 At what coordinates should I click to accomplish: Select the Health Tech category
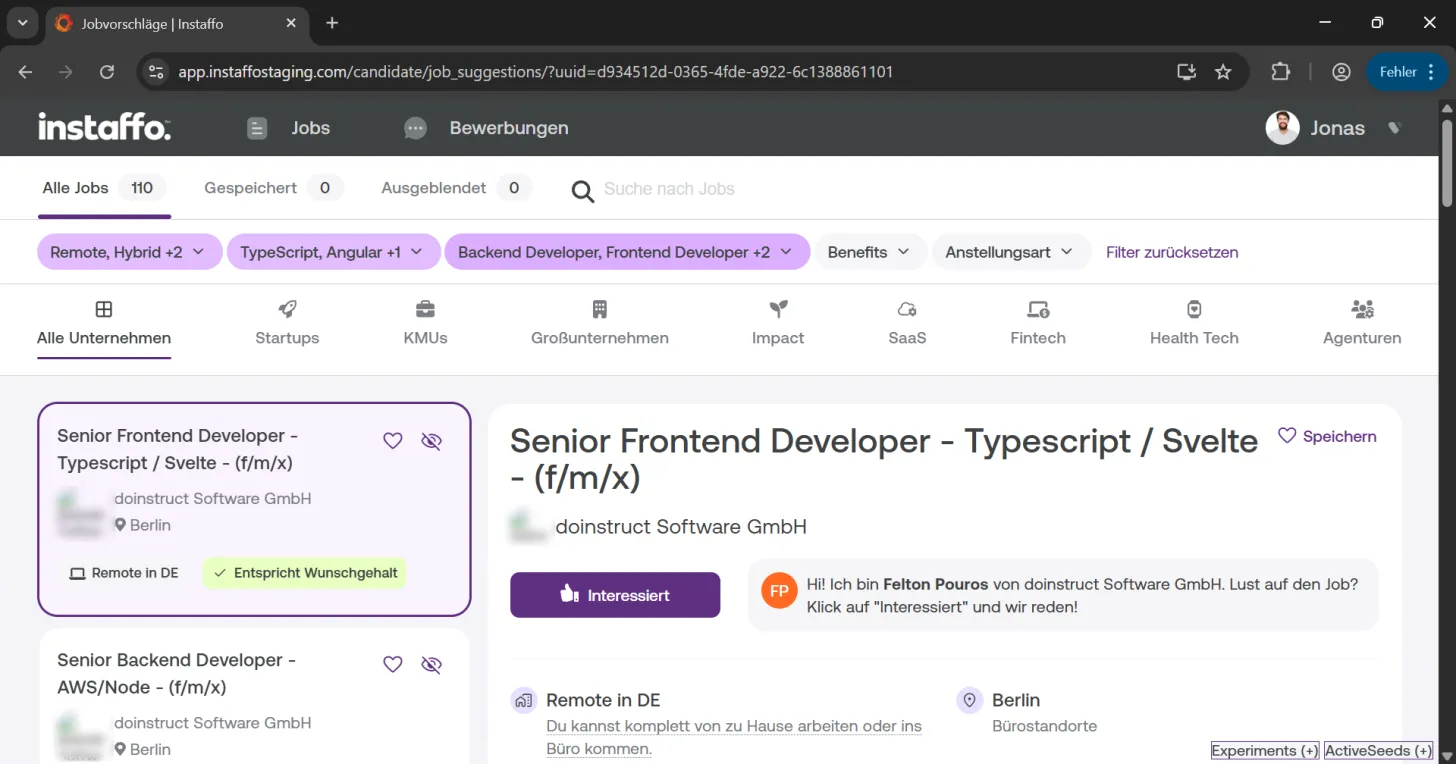[1194, 324]
